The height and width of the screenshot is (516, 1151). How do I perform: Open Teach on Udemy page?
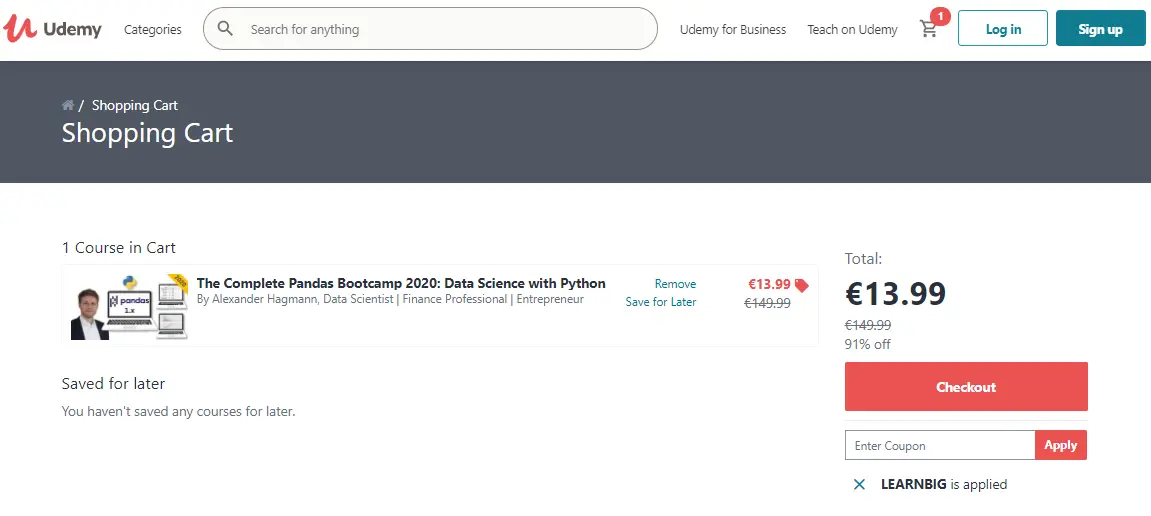852,29
